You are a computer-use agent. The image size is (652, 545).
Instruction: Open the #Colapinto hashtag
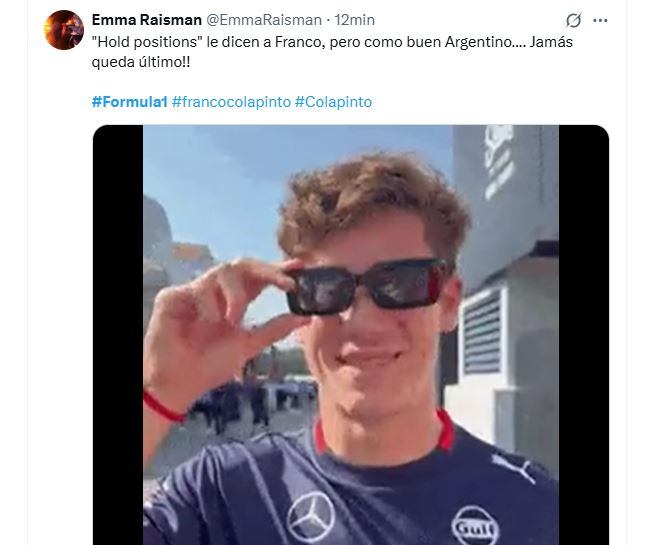[333, 102]
